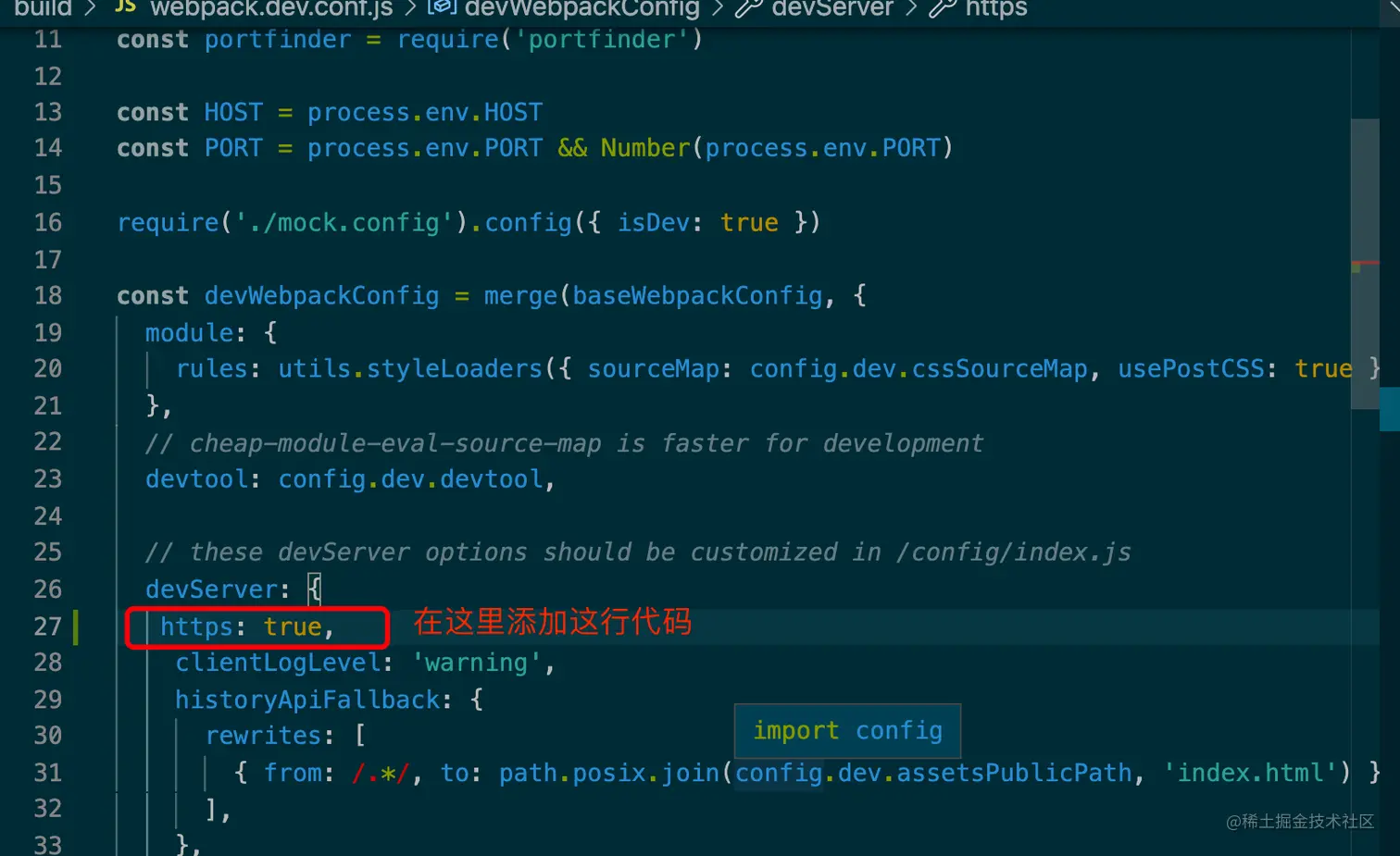The image size is (1400, 856).
Task: Click 'portfinder' variable on line 11
Action: click(x=278, y=40)
